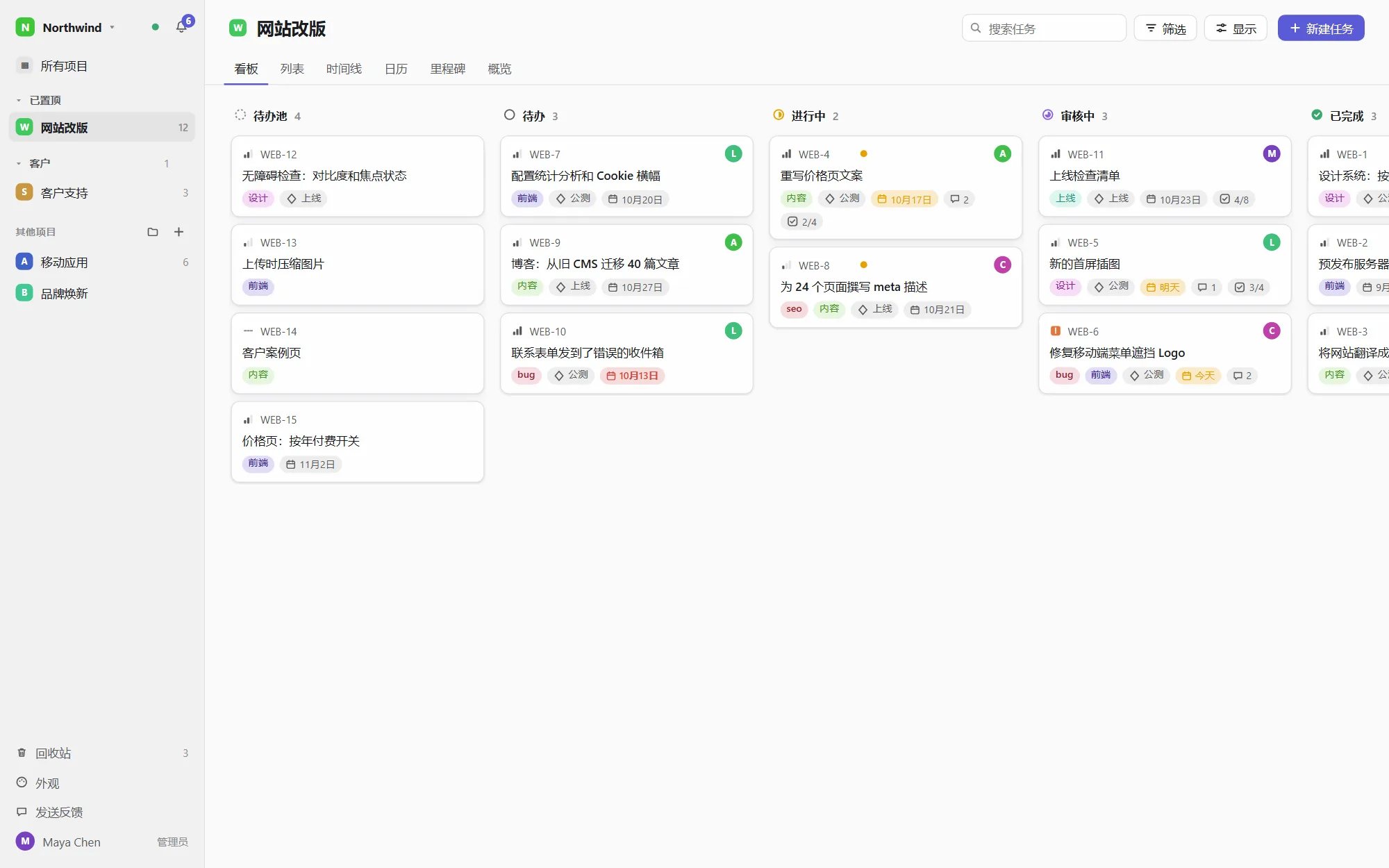Open the 回收站 trash item
The image size is (1389, 868).
point(102,753)
